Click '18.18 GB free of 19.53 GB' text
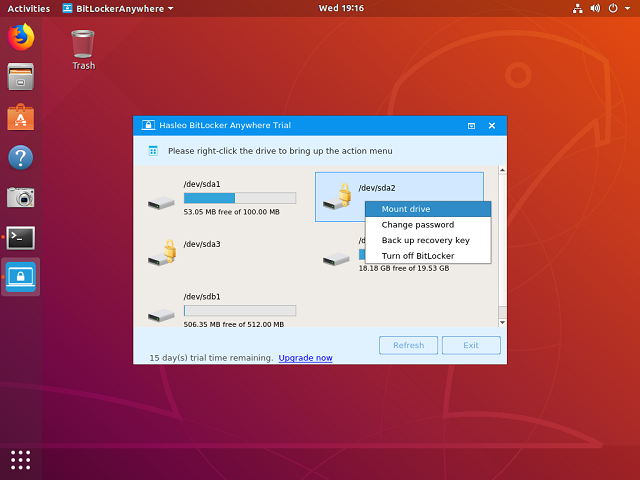 404,269
